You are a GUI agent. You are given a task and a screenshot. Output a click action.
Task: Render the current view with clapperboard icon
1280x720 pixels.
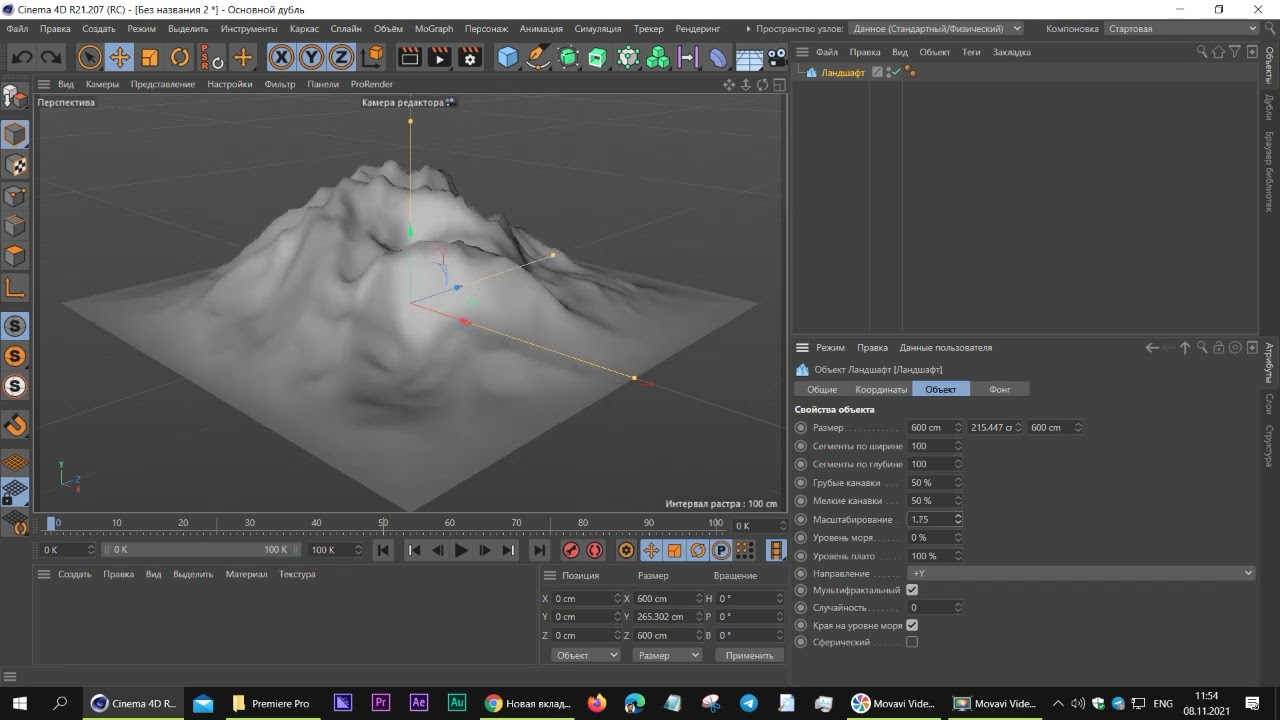pos(410,58)
